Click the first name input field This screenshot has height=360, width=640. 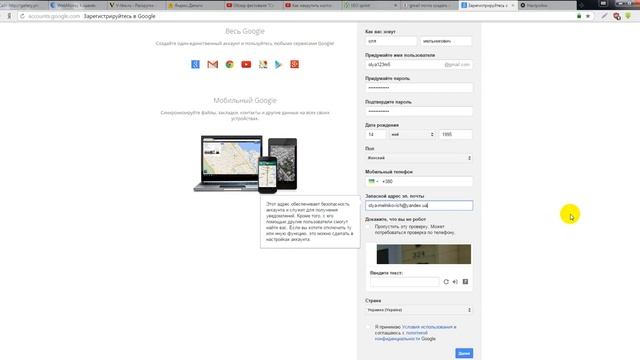(391, 41)
